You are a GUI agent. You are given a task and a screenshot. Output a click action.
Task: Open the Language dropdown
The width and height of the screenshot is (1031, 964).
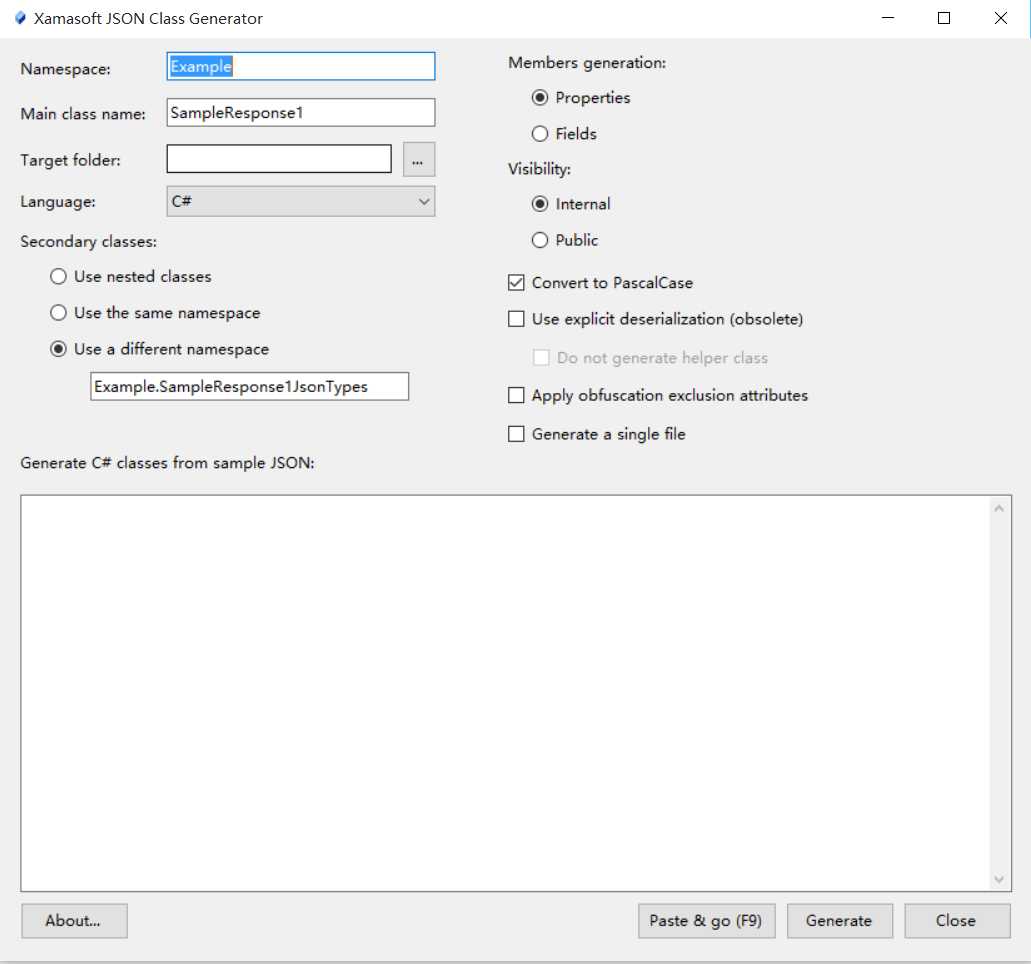click(300, 201)
